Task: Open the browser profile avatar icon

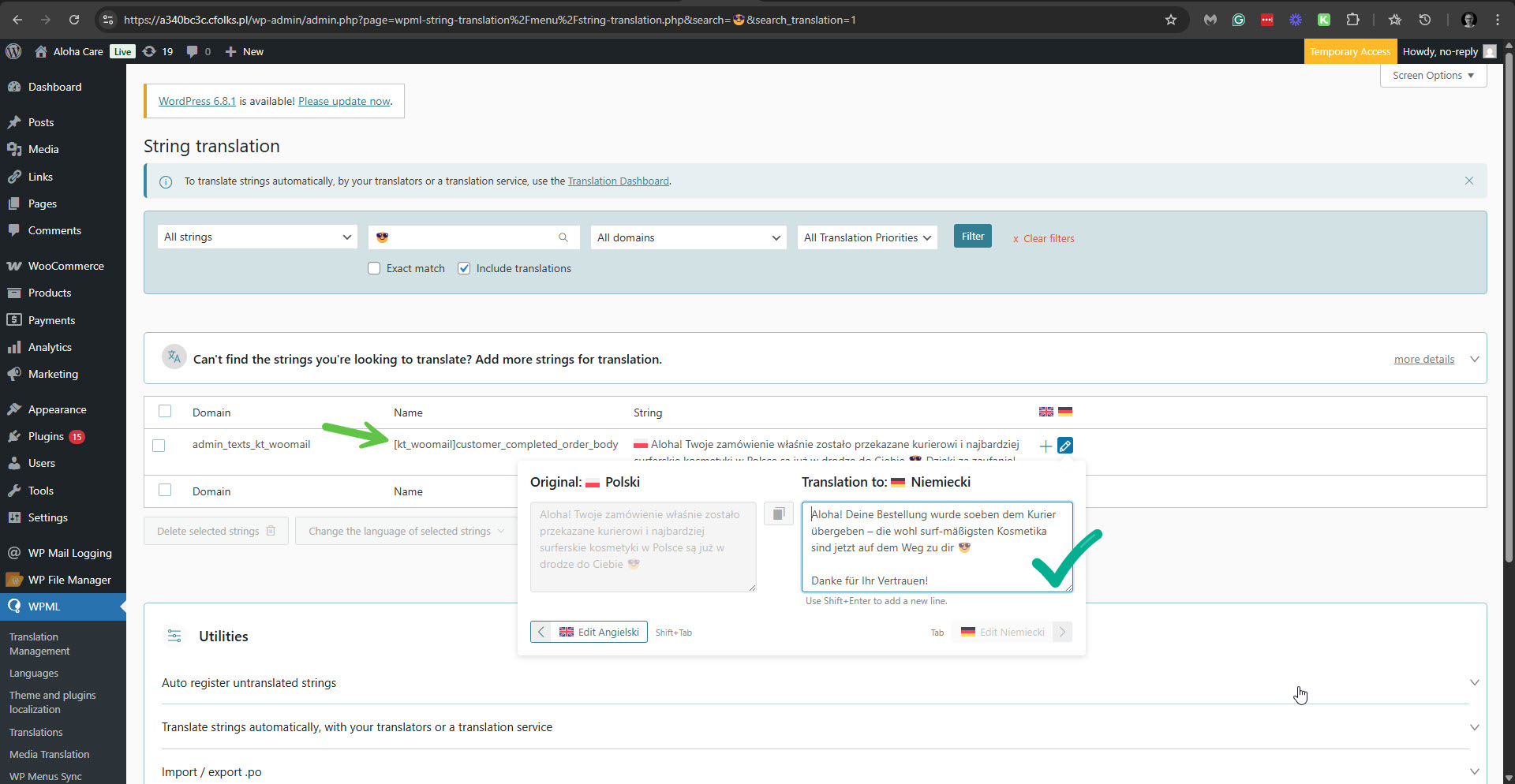Action: tap(1468, 20)
